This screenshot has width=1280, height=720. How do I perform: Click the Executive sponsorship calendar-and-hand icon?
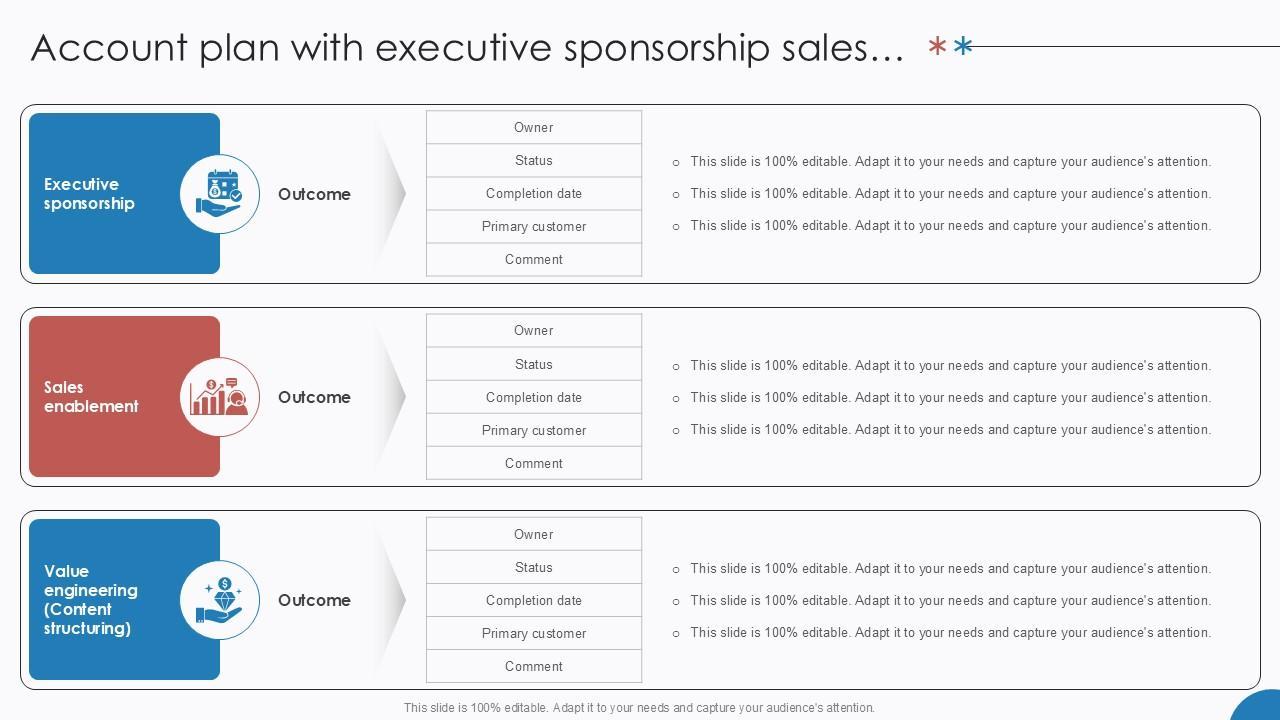[x=220, y=193]
